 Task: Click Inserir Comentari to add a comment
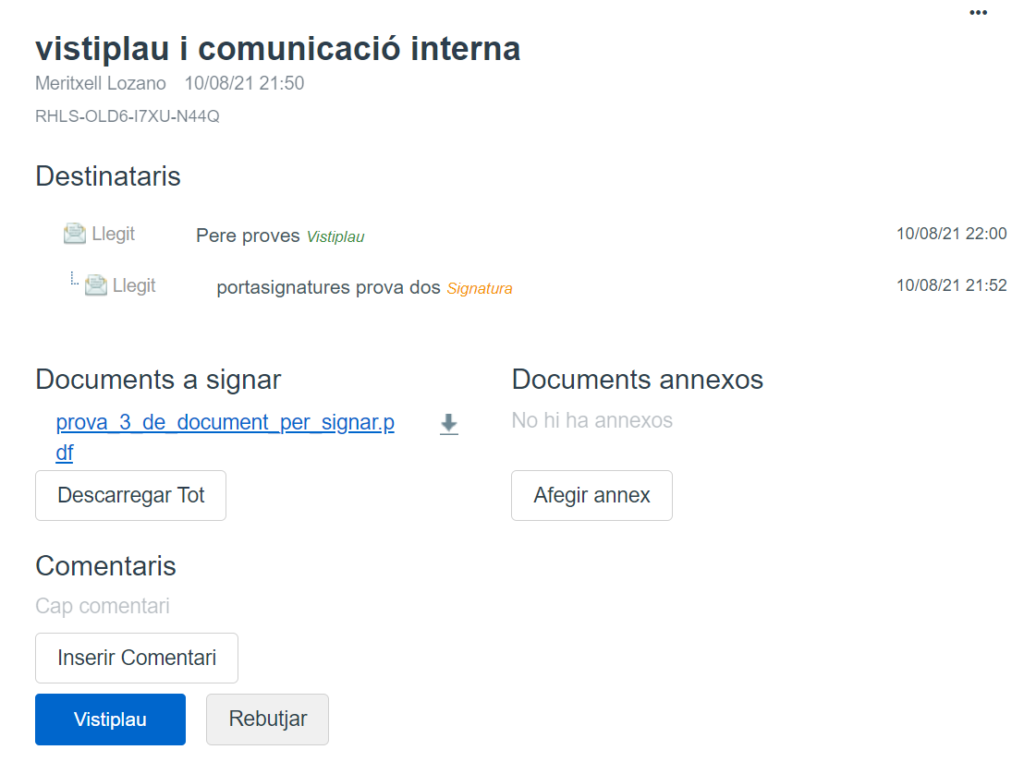pyautogui.click(x=137, y=658)
